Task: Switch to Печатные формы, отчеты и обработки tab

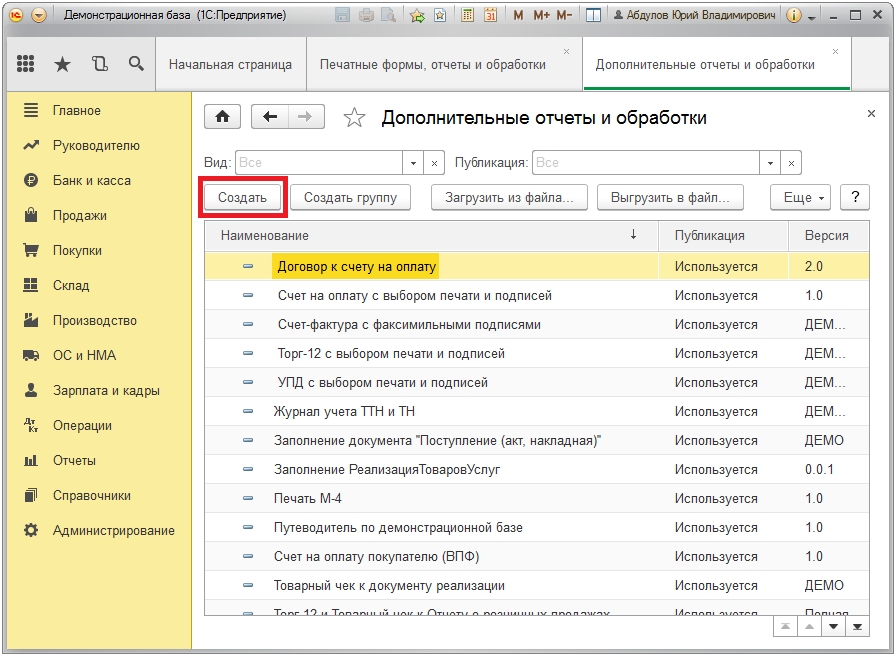Action: point(433,64)
